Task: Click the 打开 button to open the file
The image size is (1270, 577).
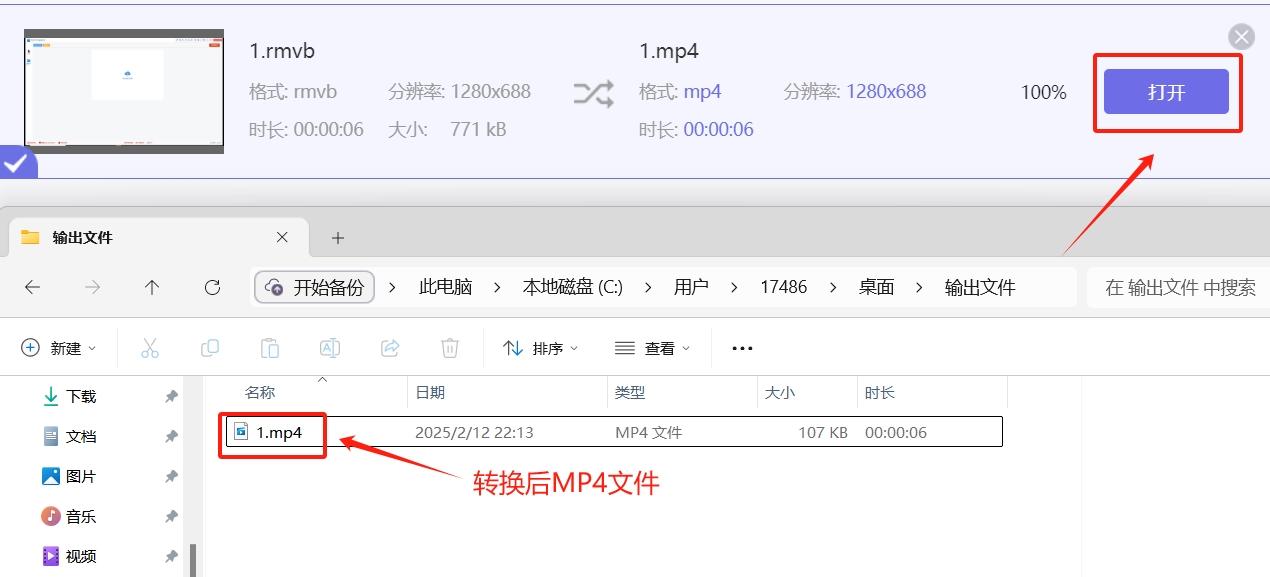Action: pos(1166,91)
